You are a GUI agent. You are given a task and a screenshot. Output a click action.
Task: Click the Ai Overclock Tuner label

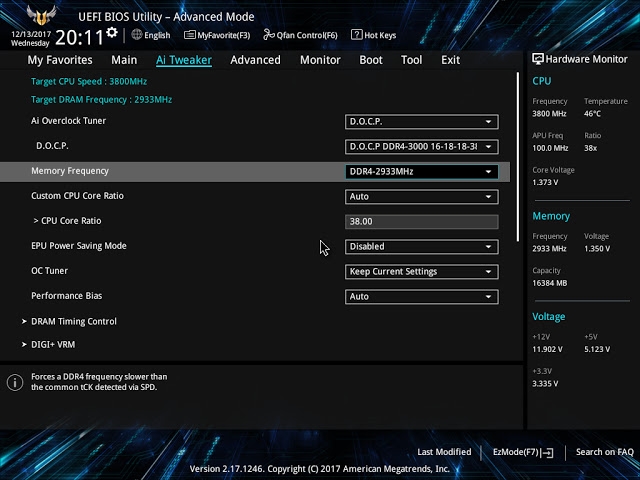[x=68, y=121]
